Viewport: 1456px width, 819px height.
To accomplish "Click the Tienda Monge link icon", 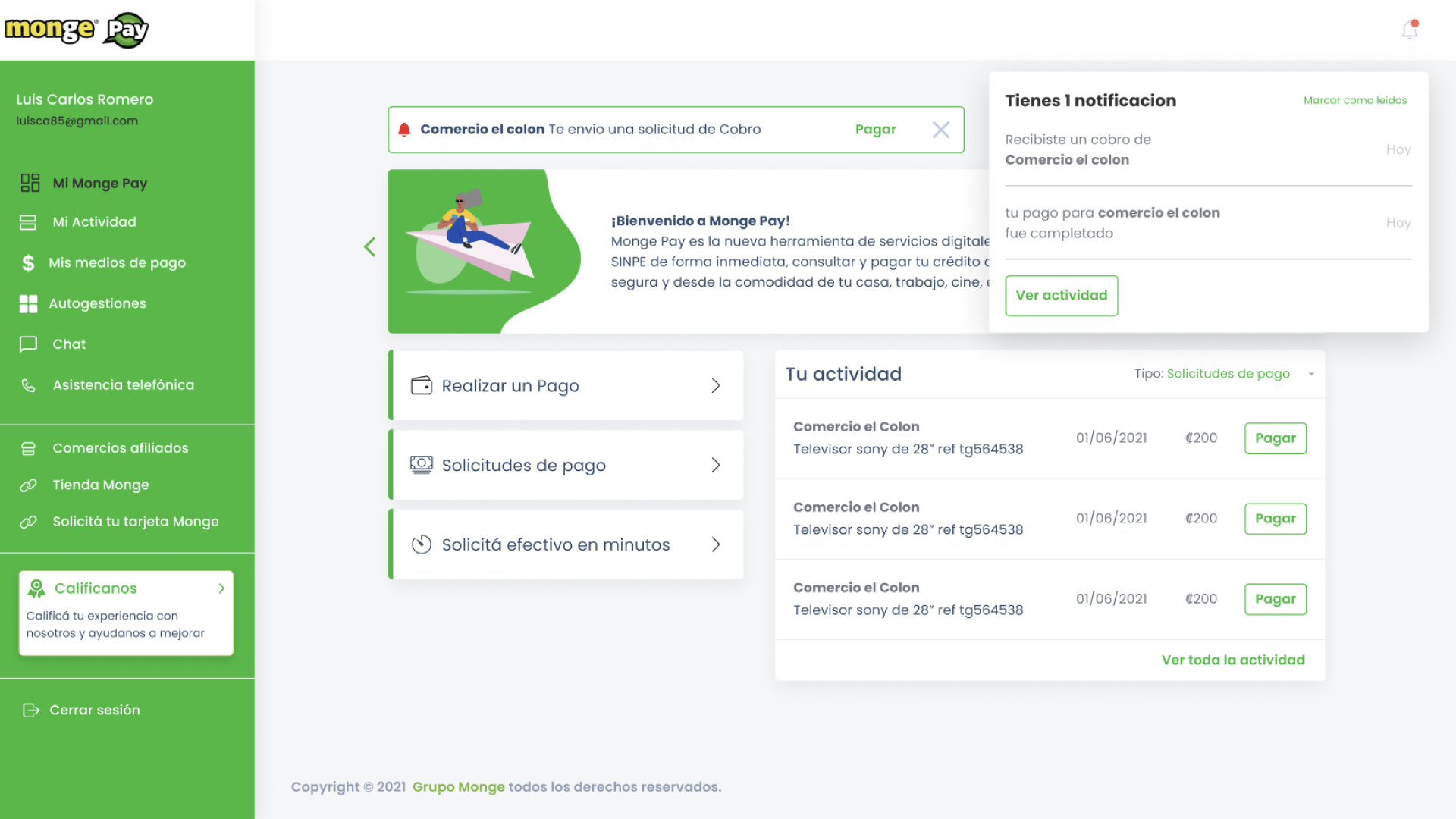I will coord(28,485).
